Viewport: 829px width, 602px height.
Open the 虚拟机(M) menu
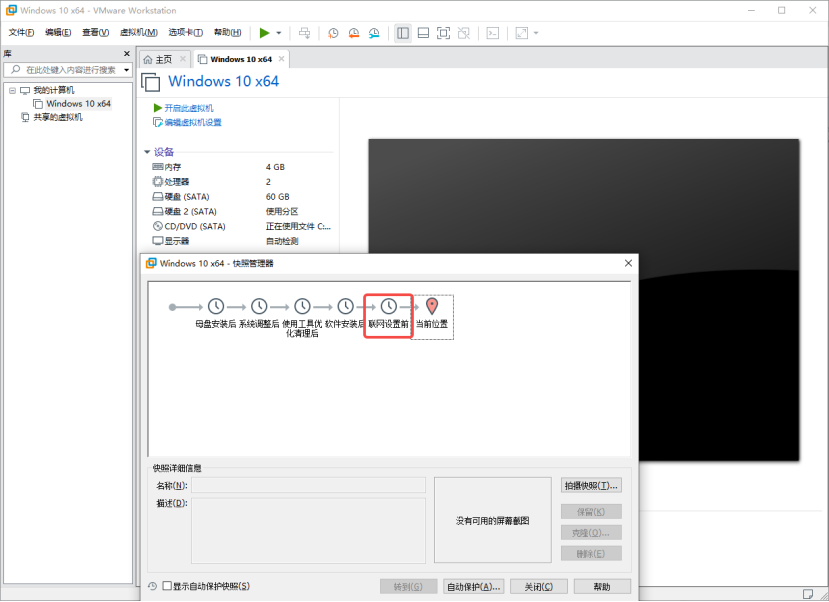(x=139, y=33)
